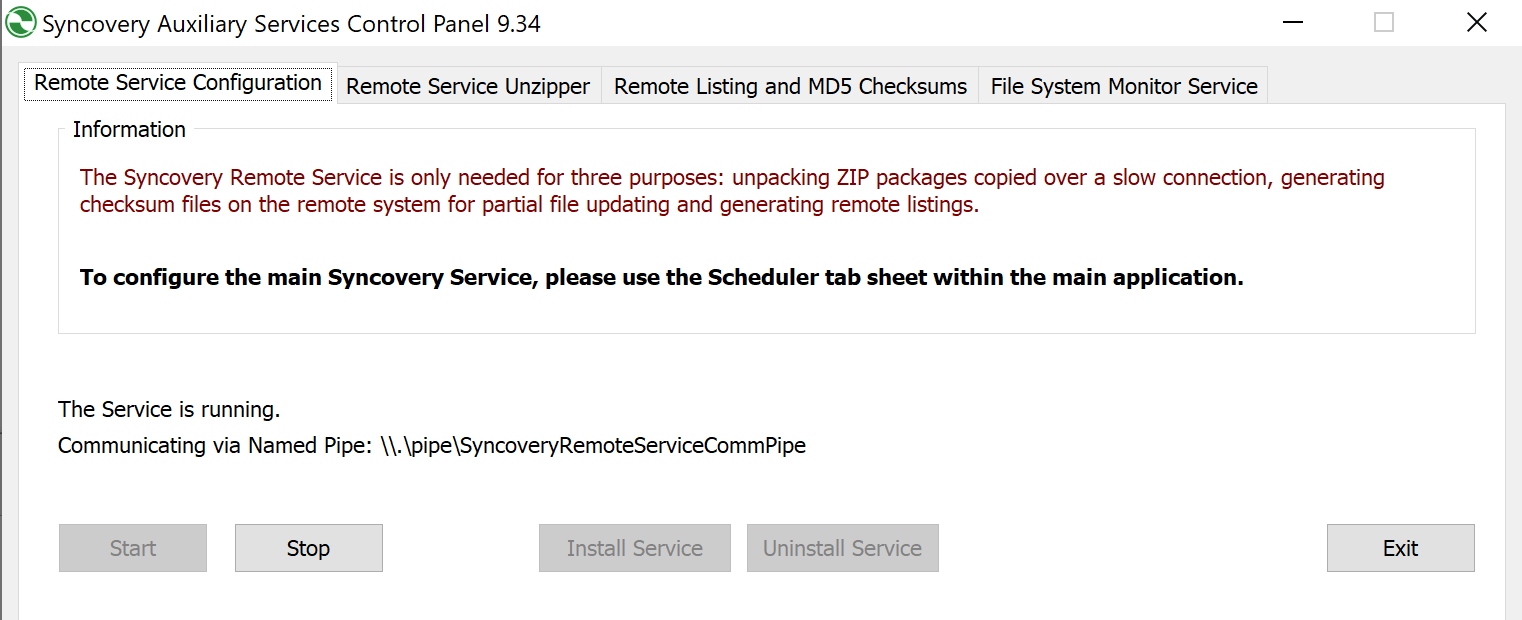Screen dimensions: 1522x620
Task: Click the disabled Start button
Action: tap(132, 548)
